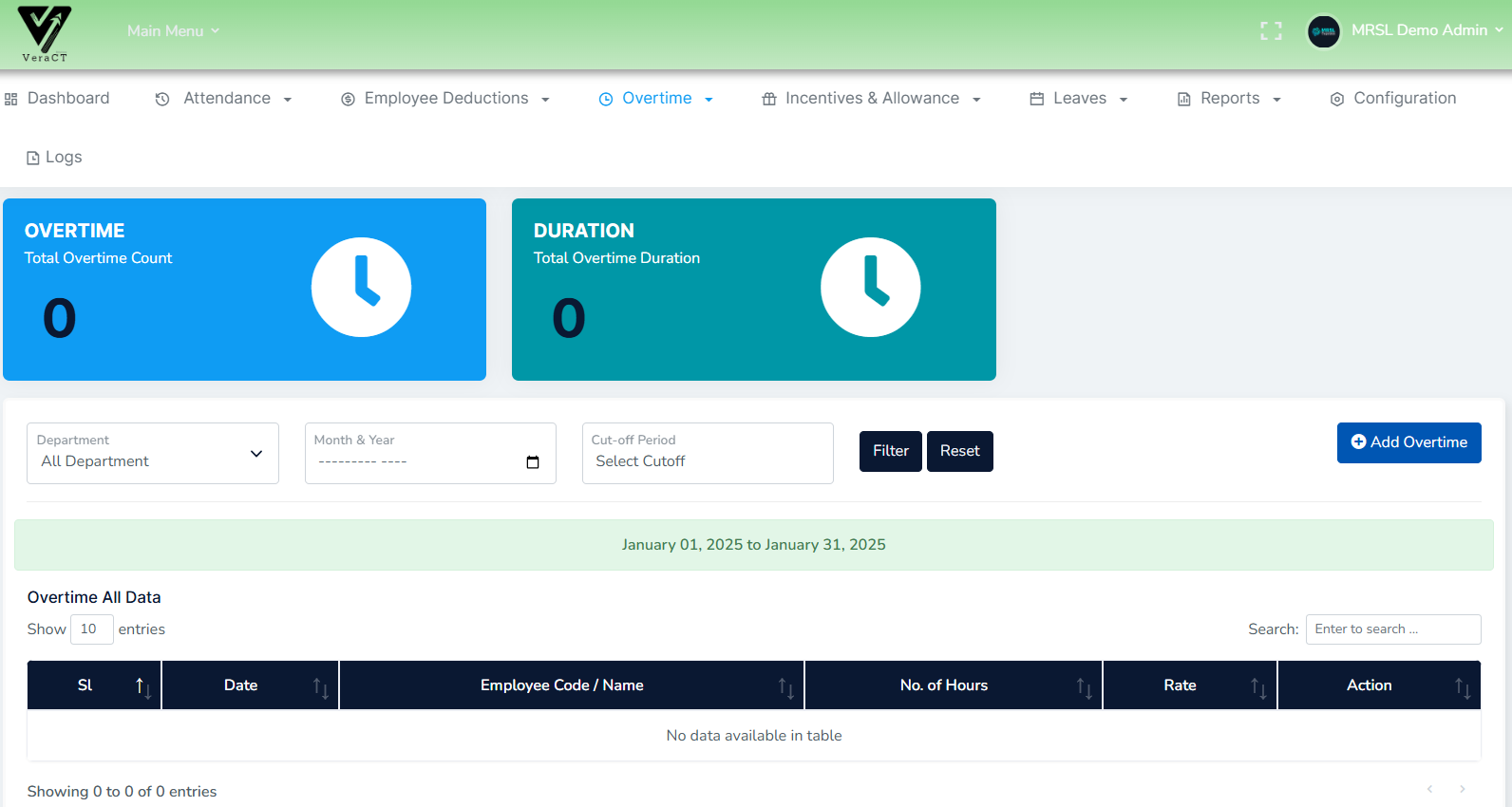This screenshot has height=807, width=1512.
Task: Expand the Attendance menu
Action: pos(224,99)
